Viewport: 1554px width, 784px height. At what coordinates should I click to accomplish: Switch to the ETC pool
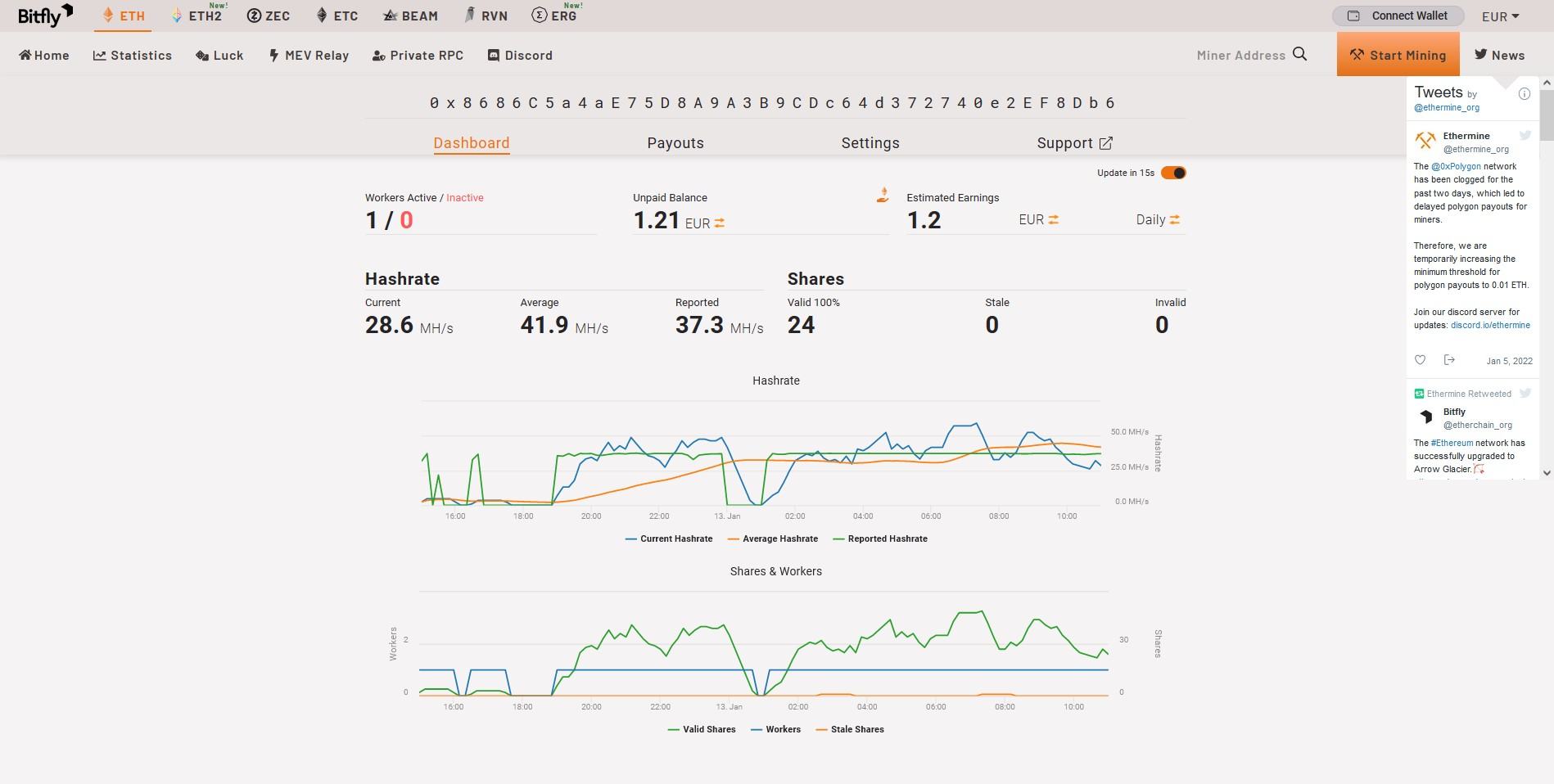tap(337, 16)
